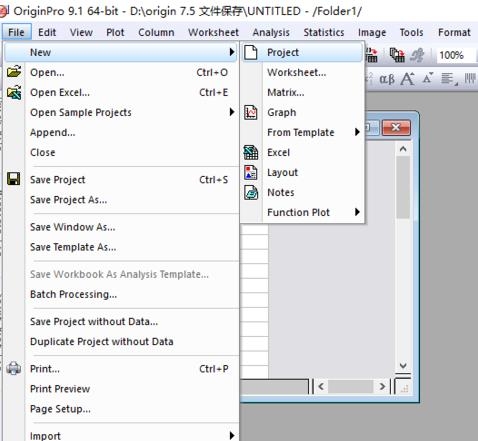This screenshot has width=478, height=441.
Task: Select Batch Processing... entry
Action: 73,294
